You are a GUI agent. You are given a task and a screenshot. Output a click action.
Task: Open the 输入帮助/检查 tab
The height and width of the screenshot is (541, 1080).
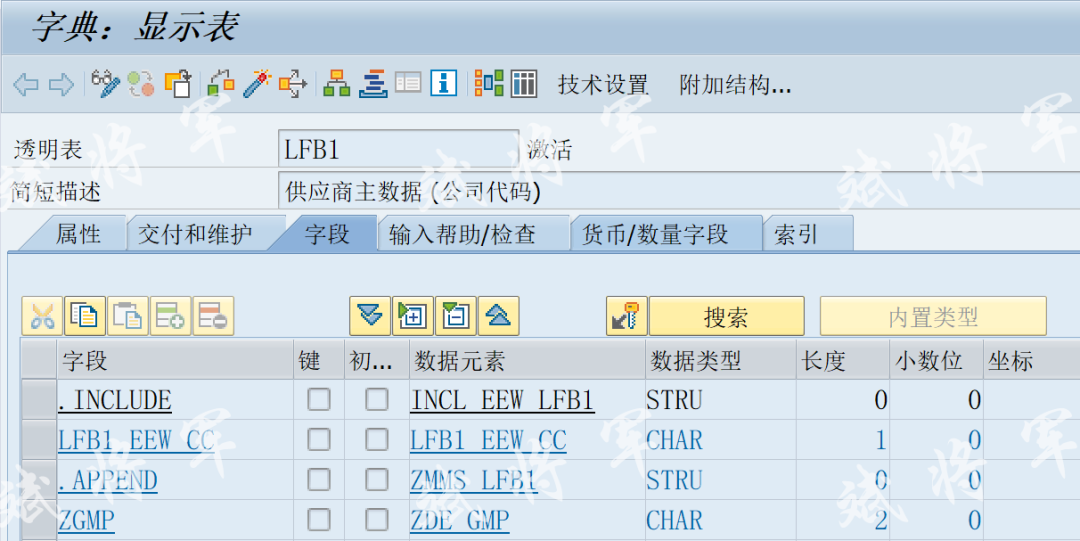point(462,234)
